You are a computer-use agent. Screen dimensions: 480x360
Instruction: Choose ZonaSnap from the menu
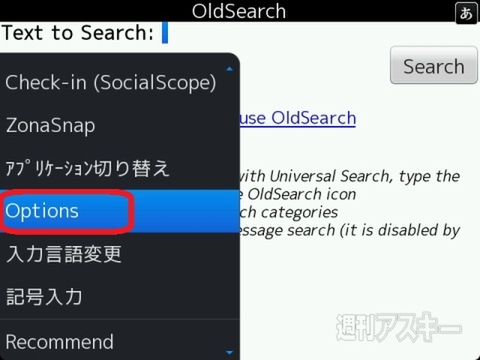(120, 126)
